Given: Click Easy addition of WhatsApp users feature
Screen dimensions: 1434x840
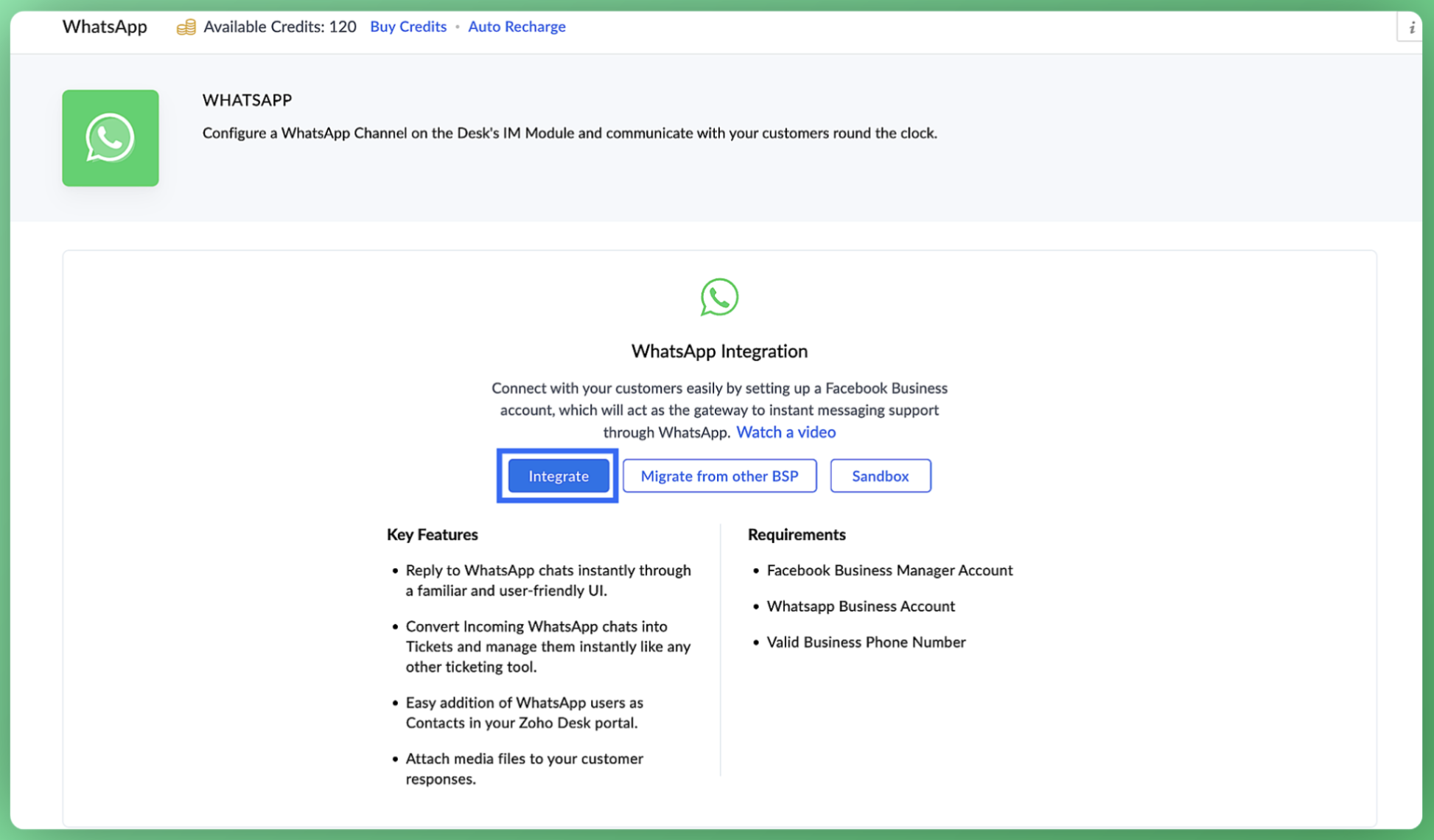Looking at the screenshot, I should click(x=524, y=713).
